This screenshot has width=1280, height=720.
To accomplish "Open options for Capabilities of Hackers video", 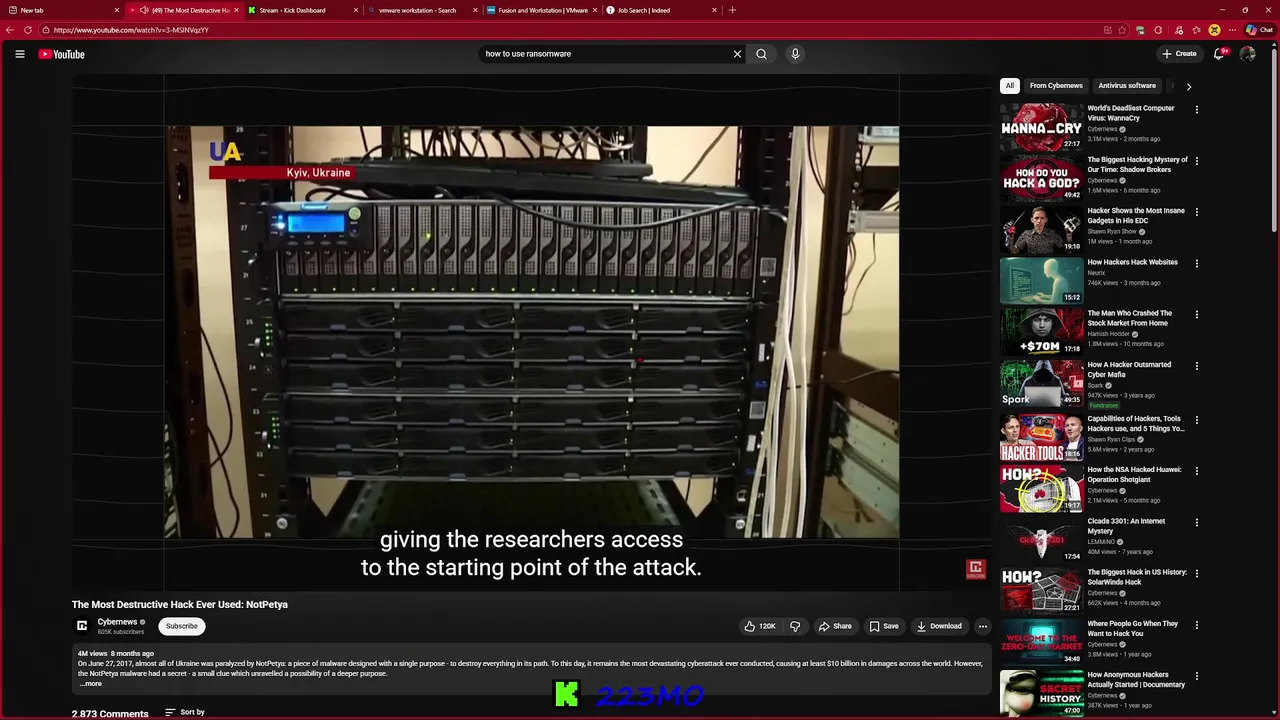I will point(1196,420).
